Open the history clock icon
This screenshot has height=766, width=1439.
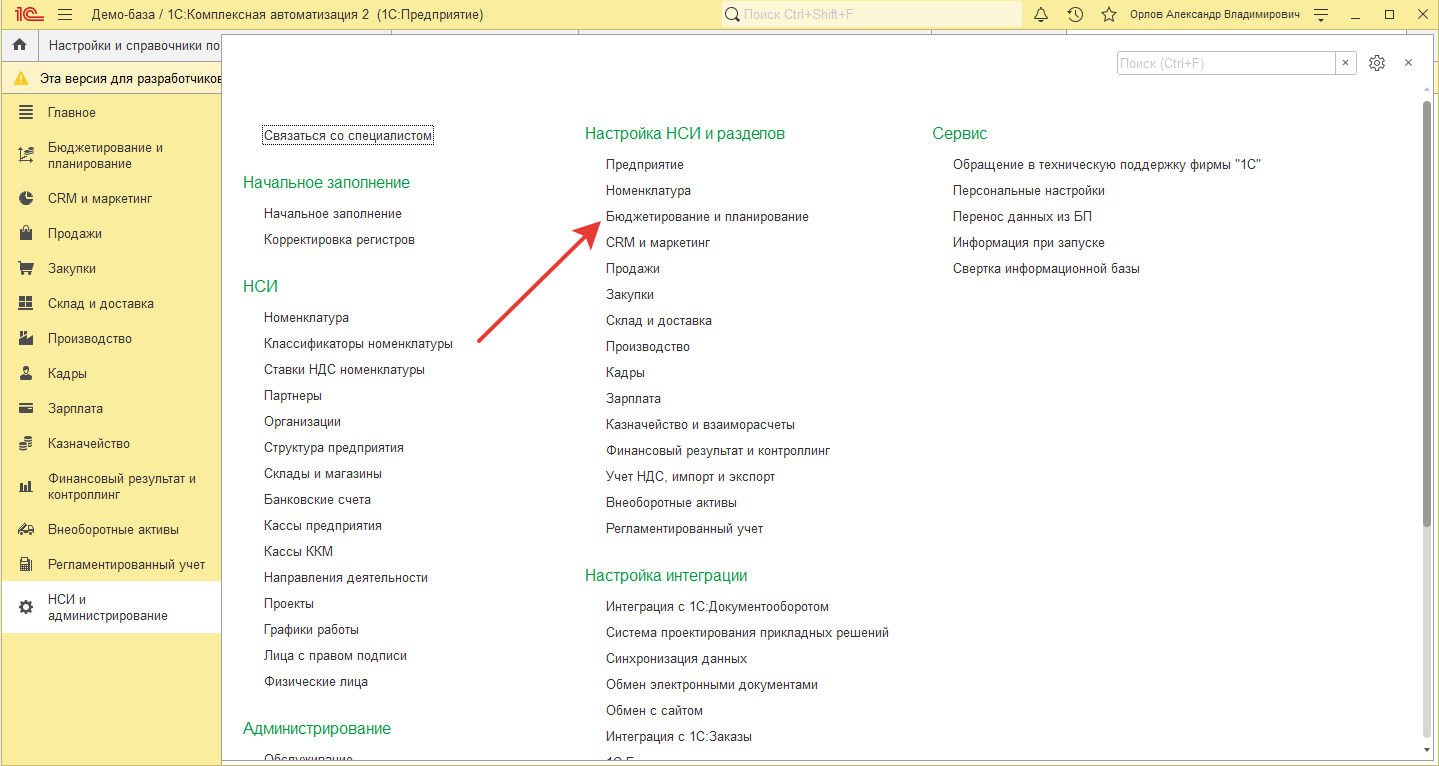click(1075, 15)
